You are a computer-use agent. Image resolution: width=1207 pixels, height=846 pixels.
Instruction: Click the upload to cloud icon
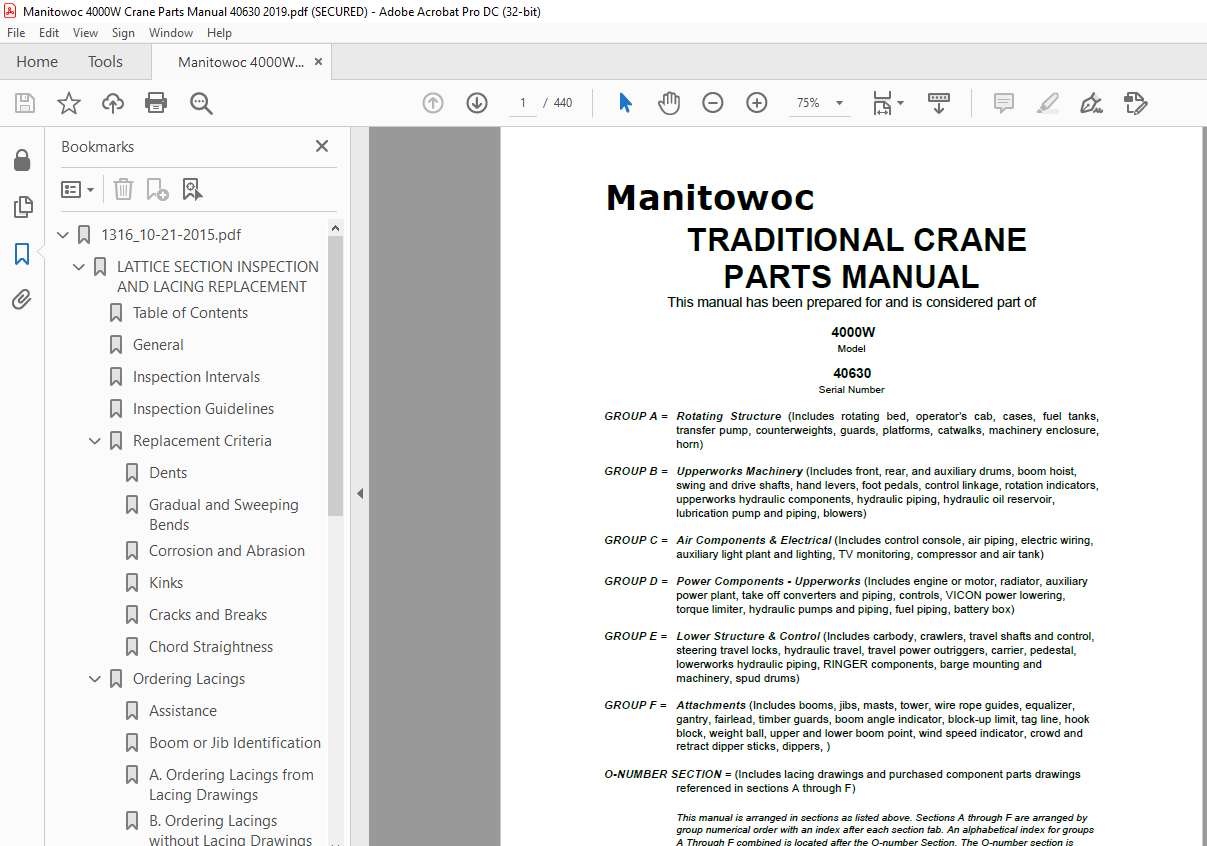(113, 103)
